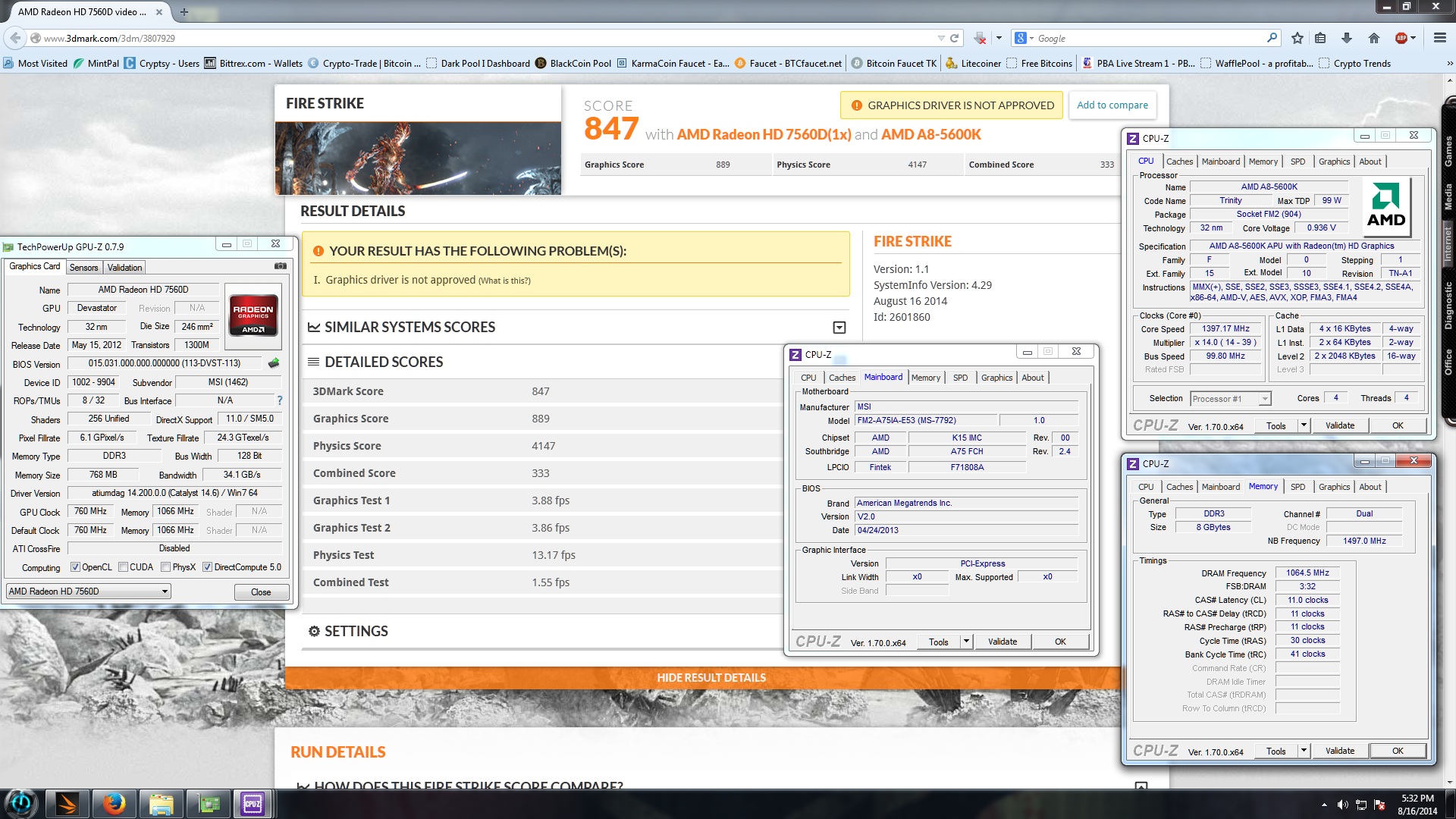Switch to Validation tab in GPU-Z

tap(124, 268)
